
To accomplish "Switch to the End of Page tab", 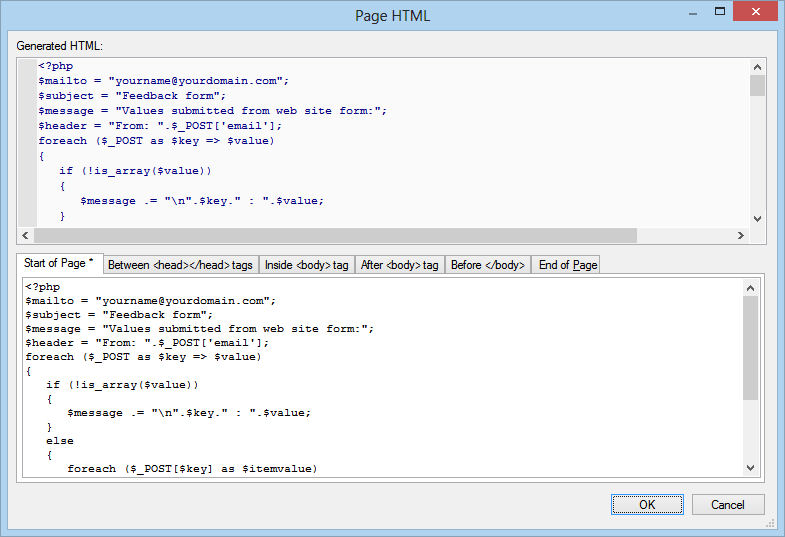I will [567, 265].
